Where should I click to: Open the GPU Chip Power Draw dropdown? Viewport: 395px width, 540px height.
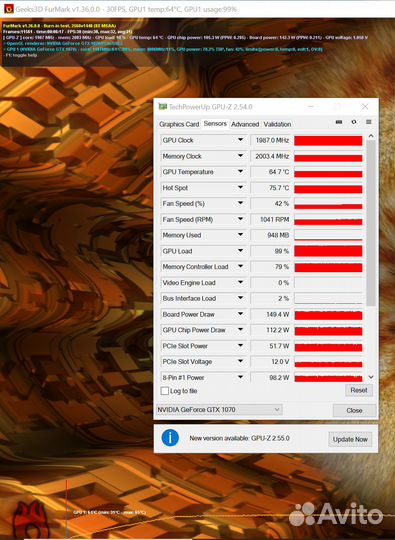(240, 330)
